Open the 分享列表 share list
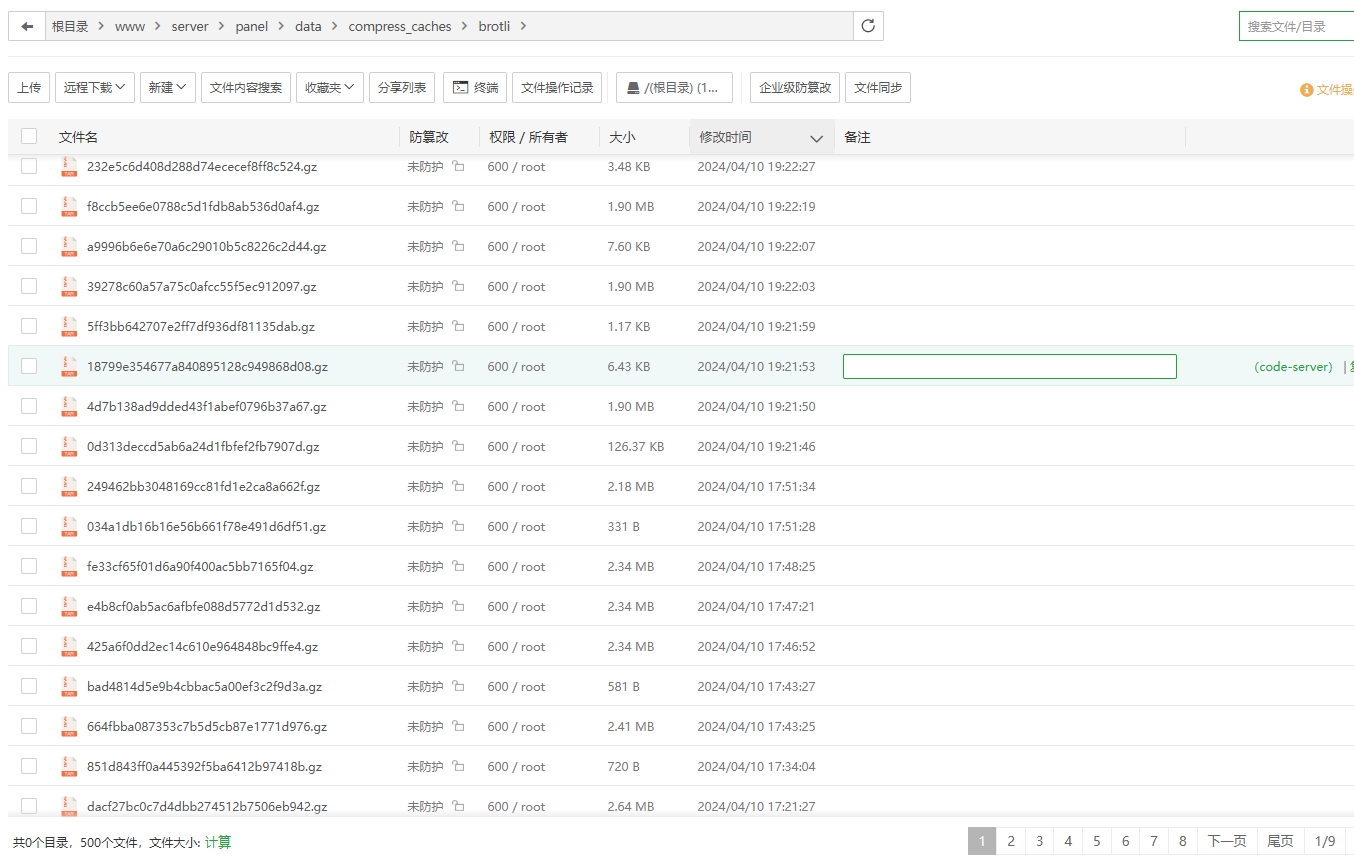This screenshot has height=858, width=1354. point(402,88)
